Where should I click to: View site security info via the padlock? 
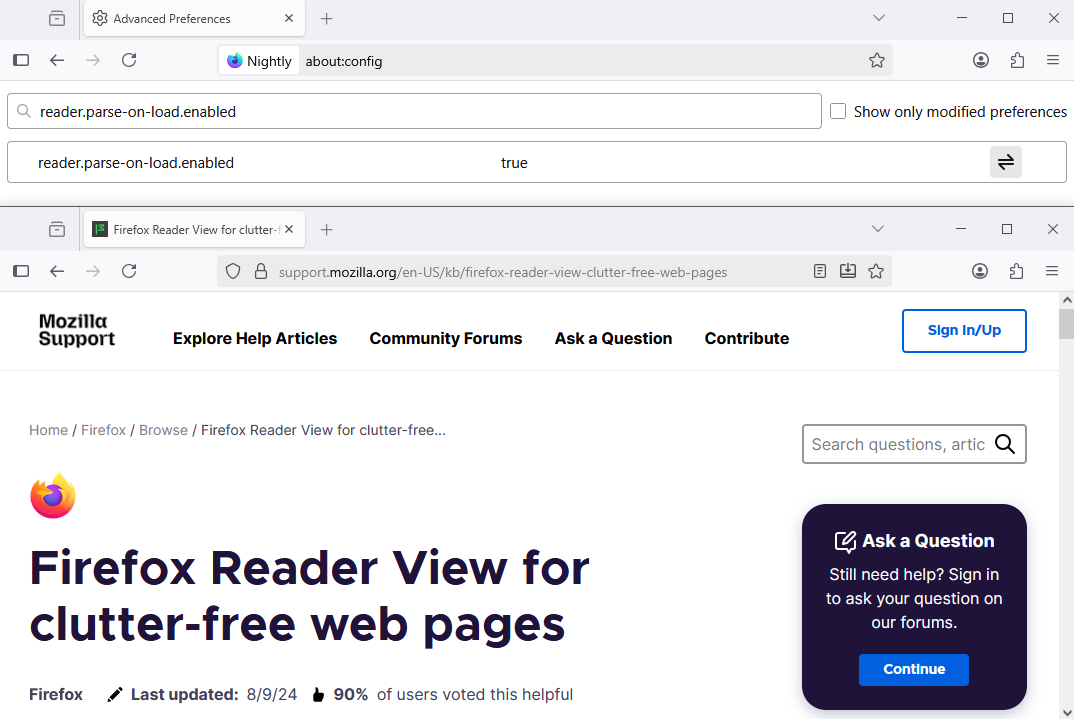click(x=260, y=272)
